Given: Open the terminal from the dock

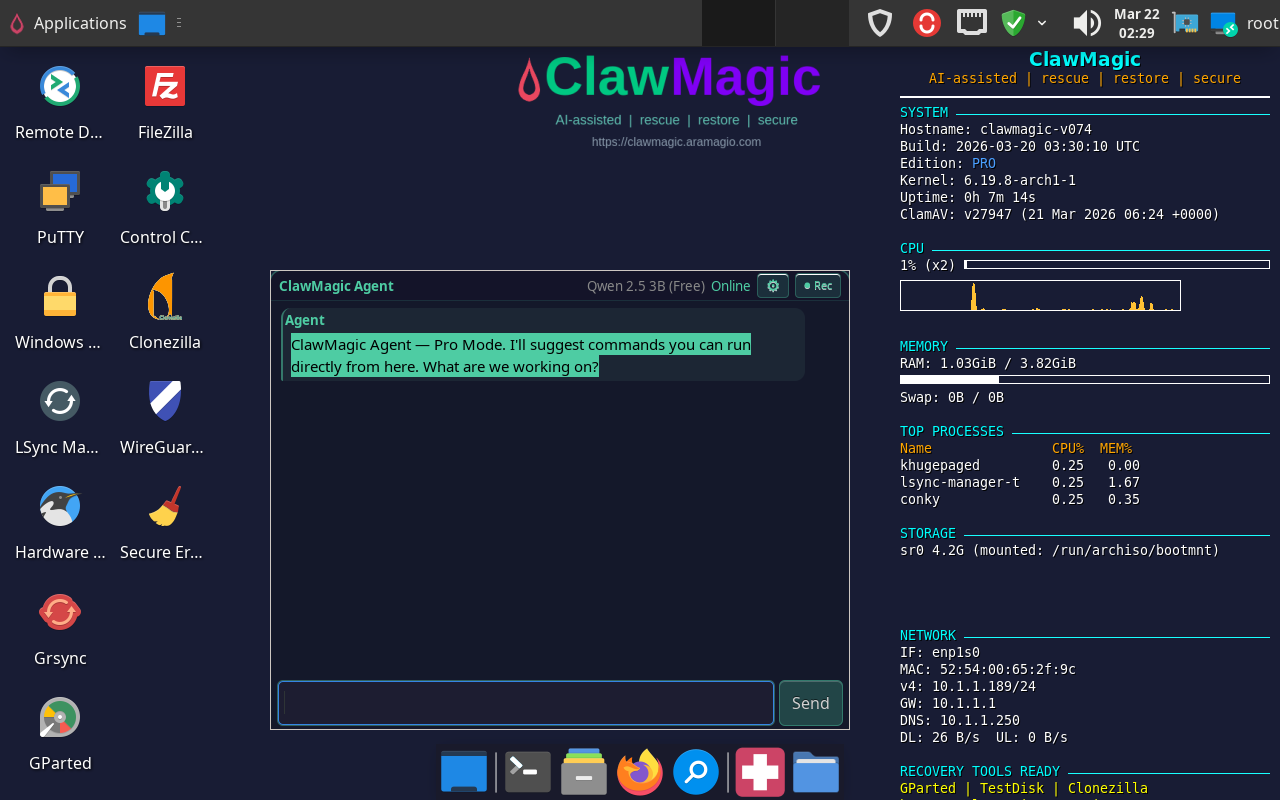Looking at the screenshot, I should pyautogui.click(x=527, y=772).
